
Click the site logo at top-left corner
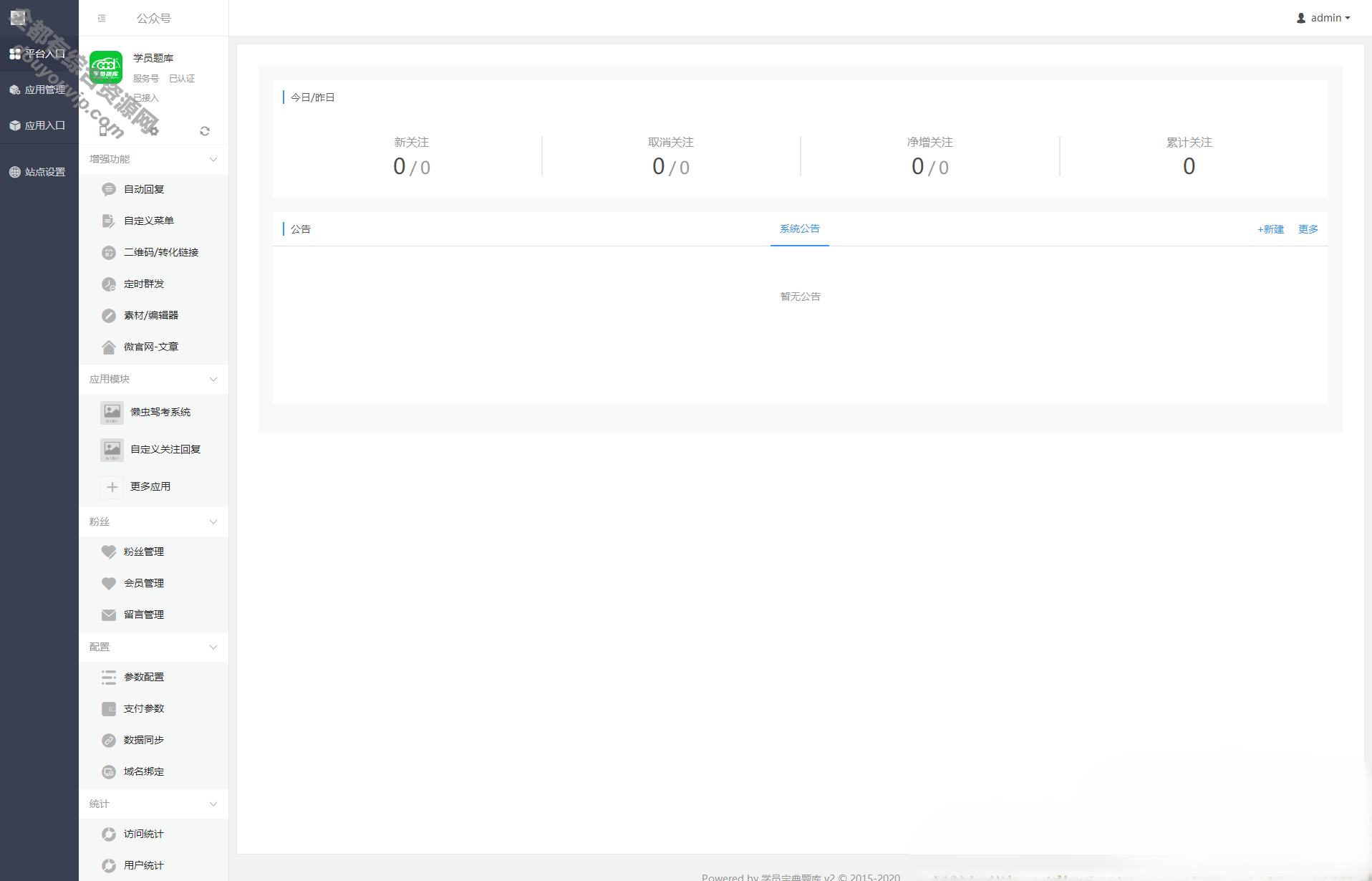19,17
